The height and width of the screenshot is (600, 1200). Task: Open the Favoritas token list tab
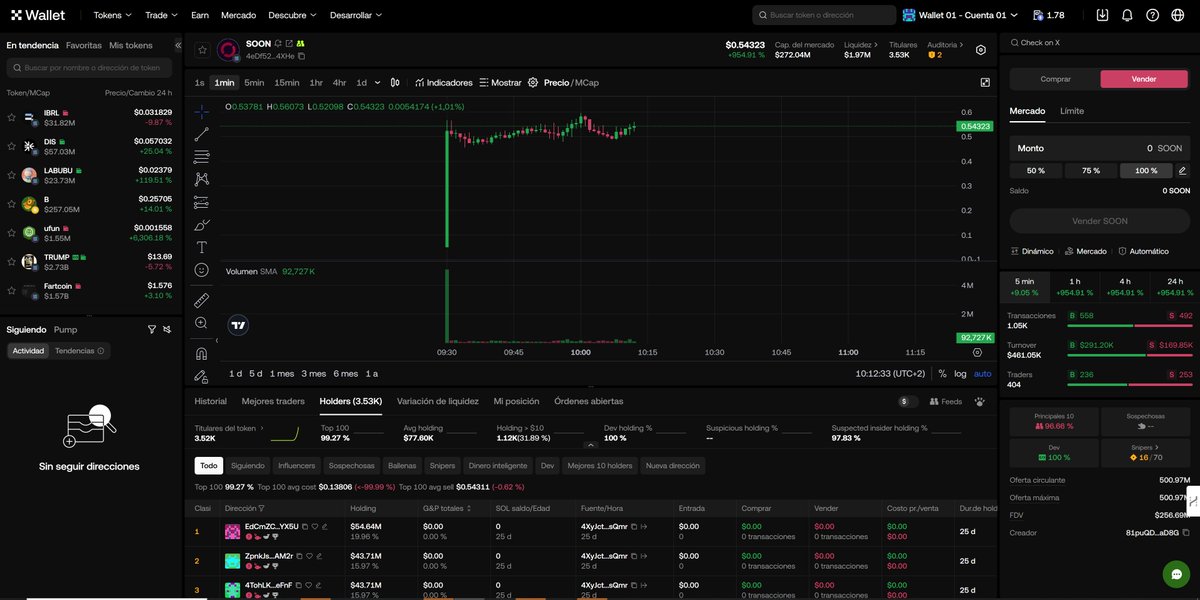coord(84,45)
